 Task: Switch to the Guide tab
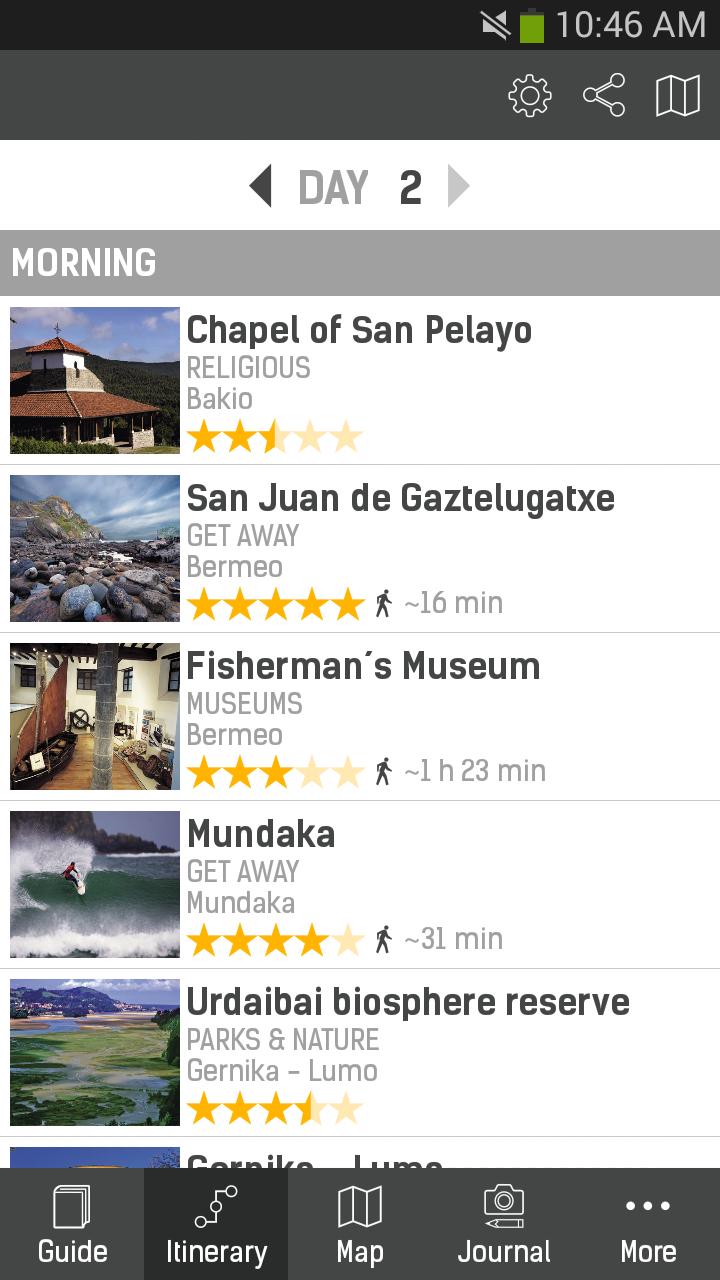pyautogui.click(x=72, y=1224)
